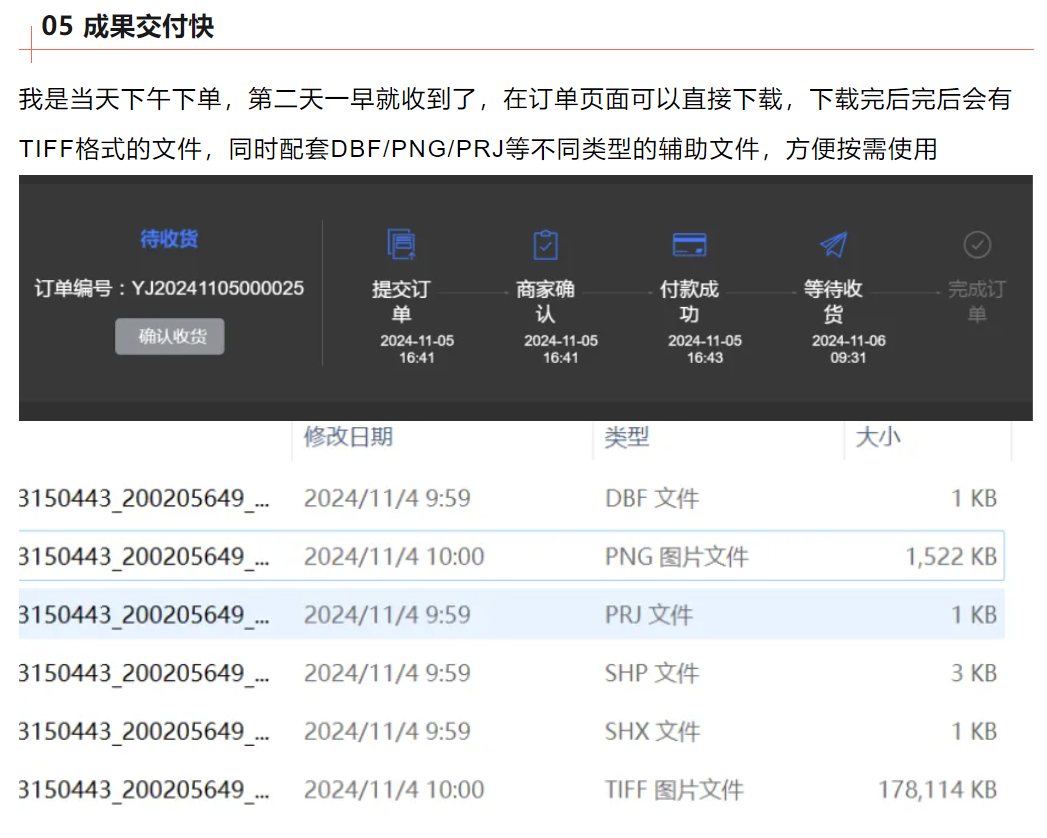Image resolution: width=1047 pixels, height=838 pixels.
Task: Click the 付款成功 step label text
Action: 689,301
